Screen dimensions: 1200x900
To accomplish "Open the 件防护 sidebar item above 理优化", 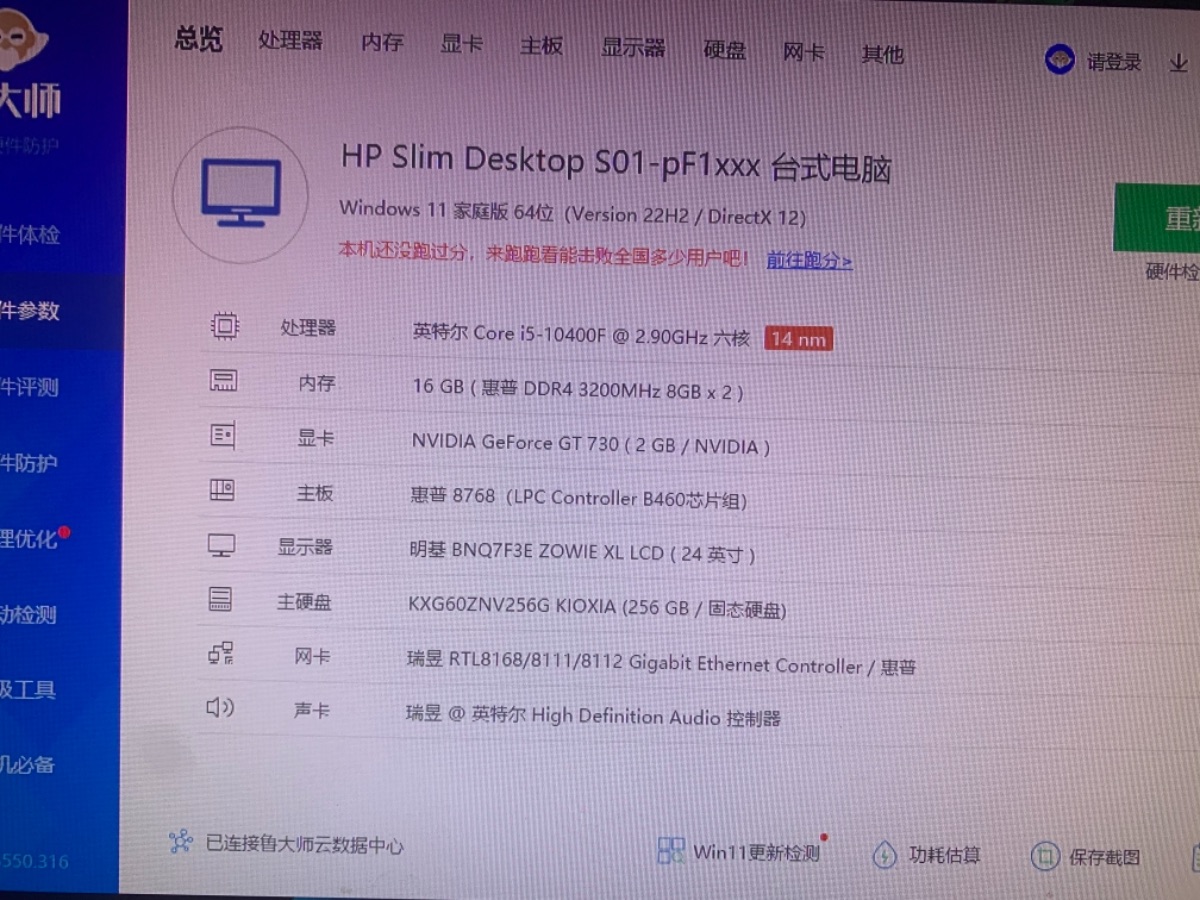I will pyautogui.click(x=29, y=463).
